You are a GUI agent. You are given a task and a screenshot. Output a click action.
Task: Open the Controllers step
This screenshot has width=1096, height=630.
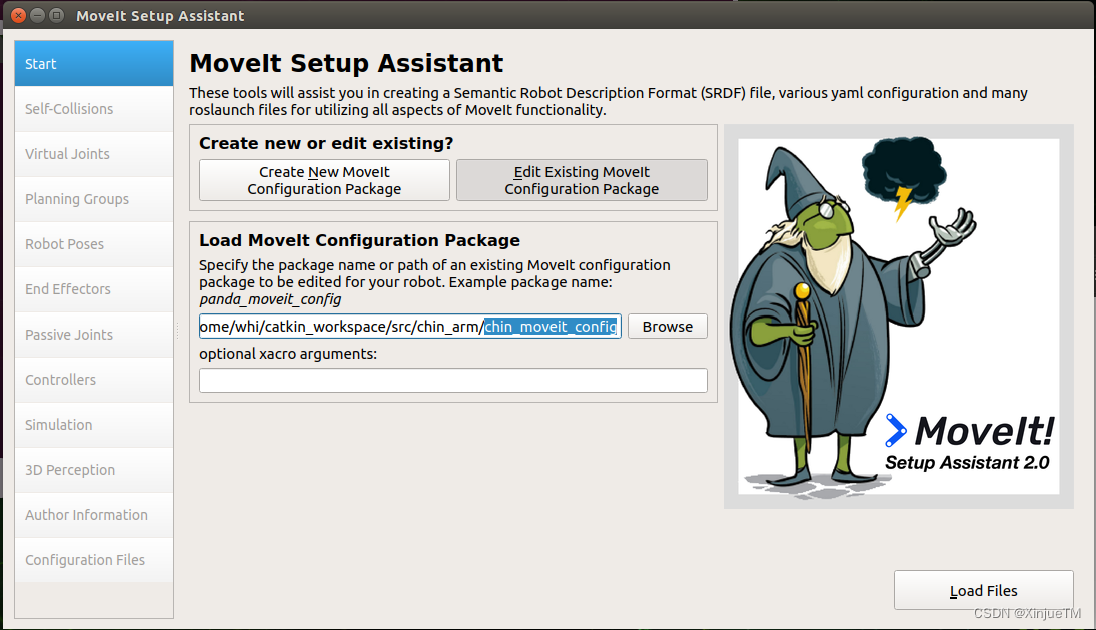pos(94,380)
